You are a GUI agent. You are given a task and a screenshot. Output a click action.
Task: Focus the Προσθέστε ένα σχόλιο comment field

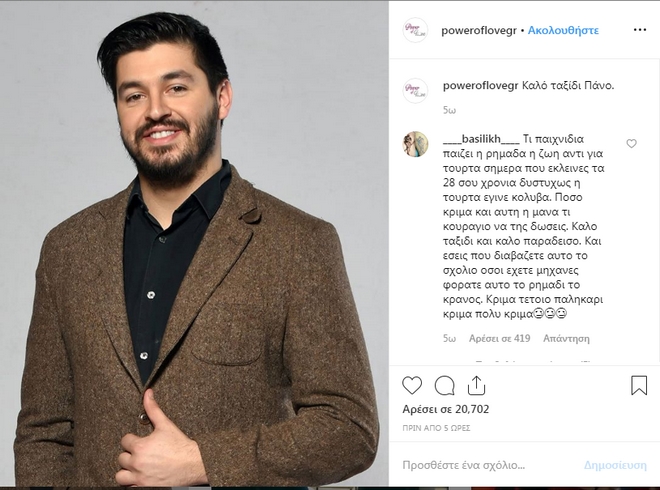pos(488,465)
